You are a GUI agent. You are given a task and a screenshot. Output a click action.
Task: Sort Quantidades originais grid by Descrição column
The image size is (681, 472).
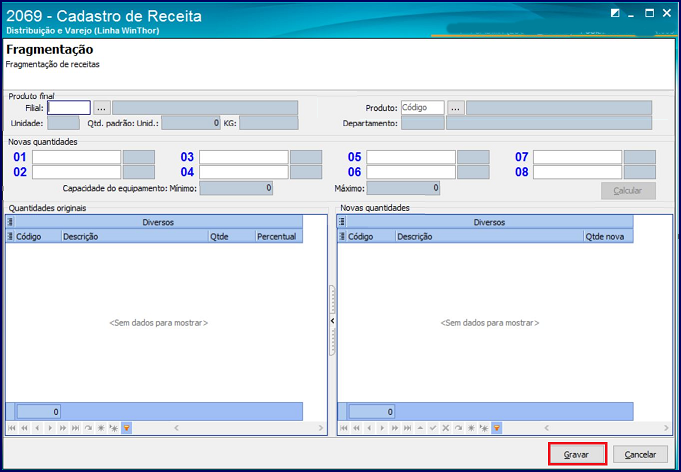[x=135, y=236]
